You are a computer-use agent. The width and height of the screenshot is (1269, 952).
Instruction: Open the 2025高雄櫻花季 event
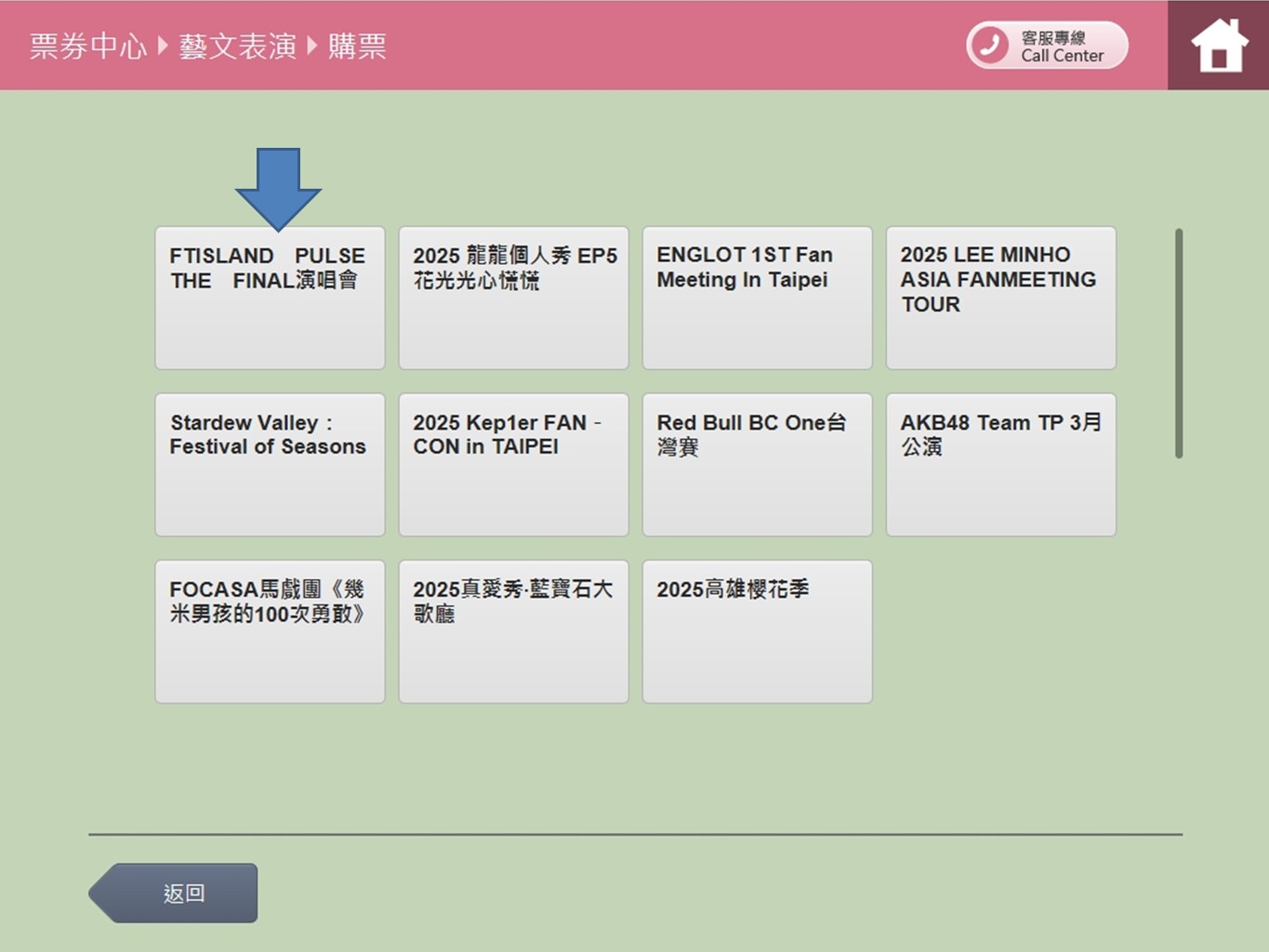[x=757, y=630]
